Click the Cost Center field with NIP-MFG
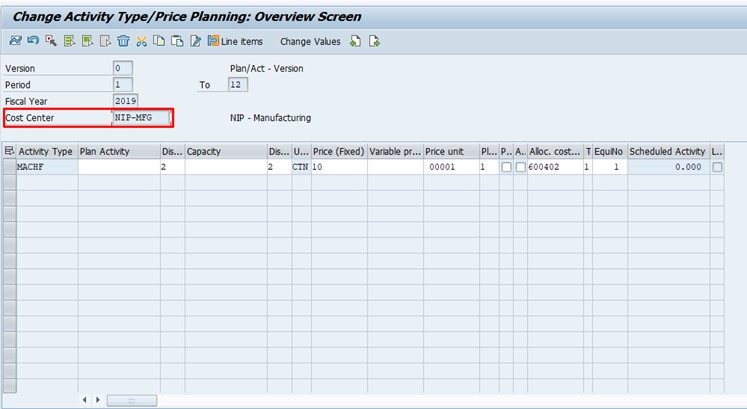Screen dimensions: 747x409 tap(141, 118)
